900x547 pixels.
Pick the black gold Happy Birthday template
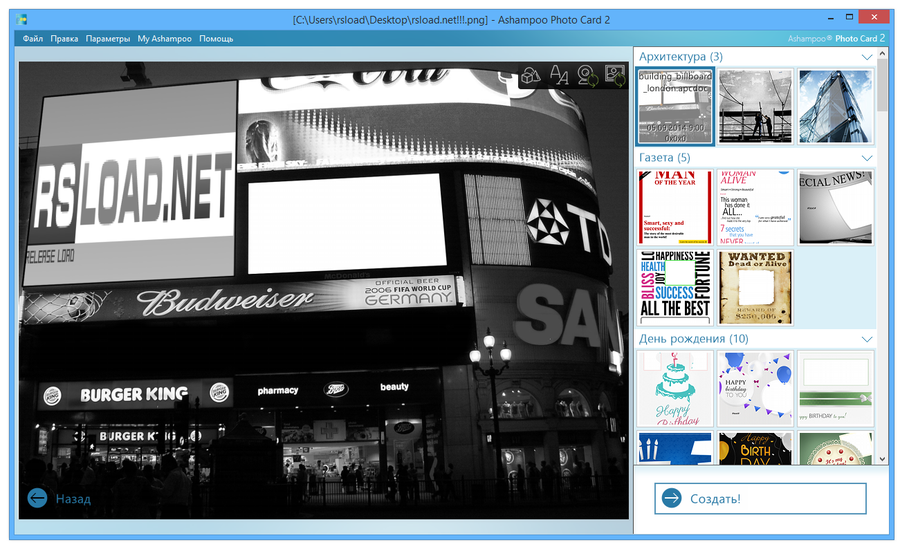[755, 448]
